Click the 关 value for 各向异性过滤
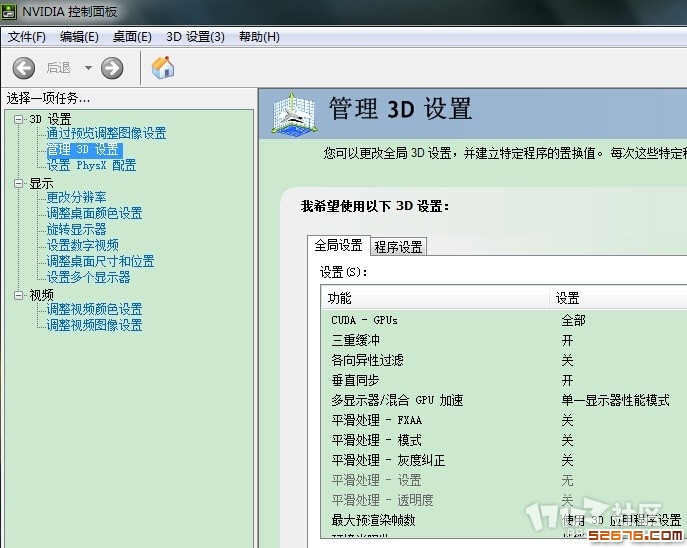The height and width of the screenshot is (548, 687). (x=567, y=361)
